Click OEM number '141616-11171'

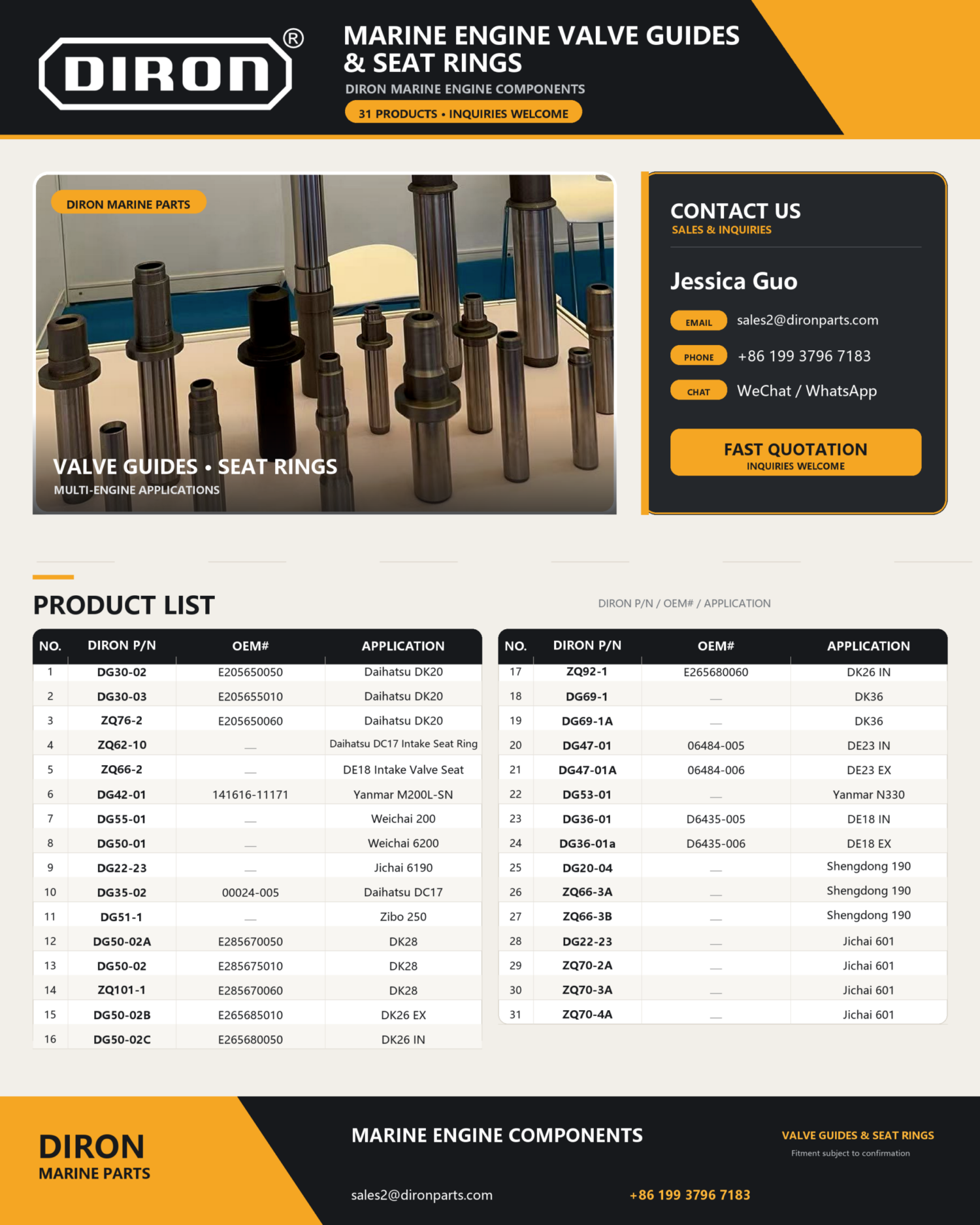coord(250,794)
